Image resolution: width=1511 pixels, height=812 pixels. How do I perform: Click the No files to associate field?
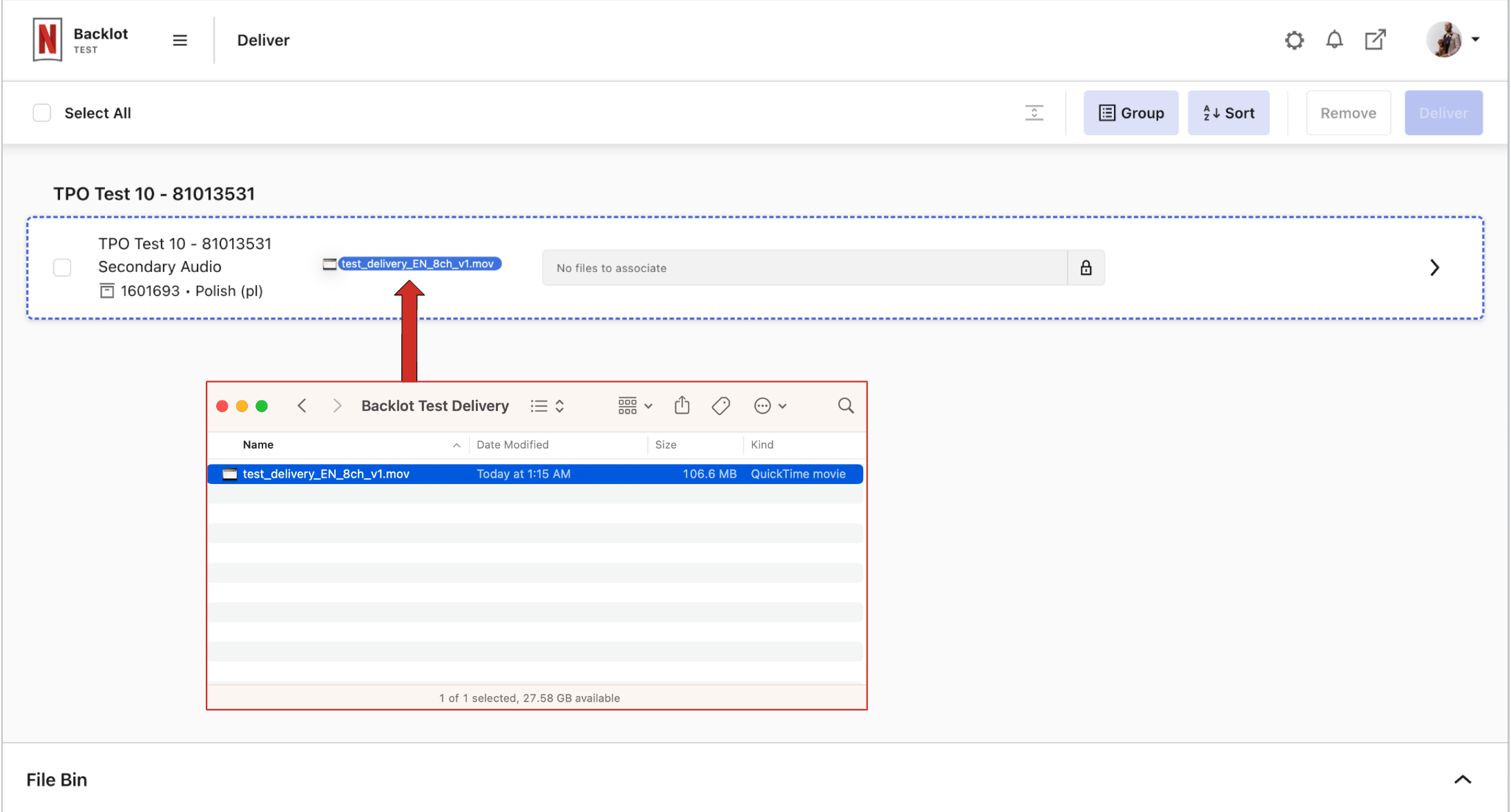(805, 268)
